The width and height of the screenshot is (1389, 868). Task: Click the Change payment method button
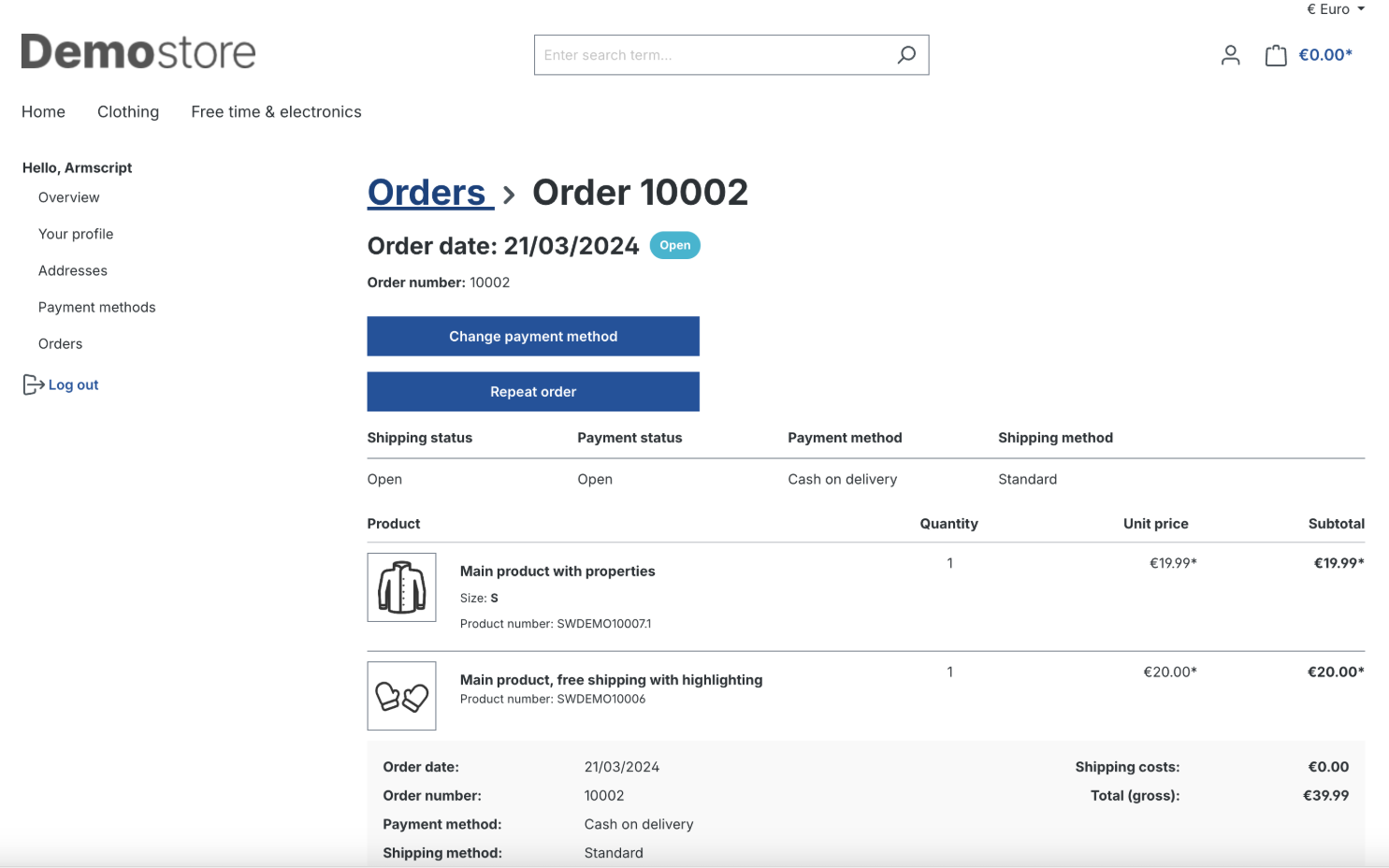tap(533, 336)
